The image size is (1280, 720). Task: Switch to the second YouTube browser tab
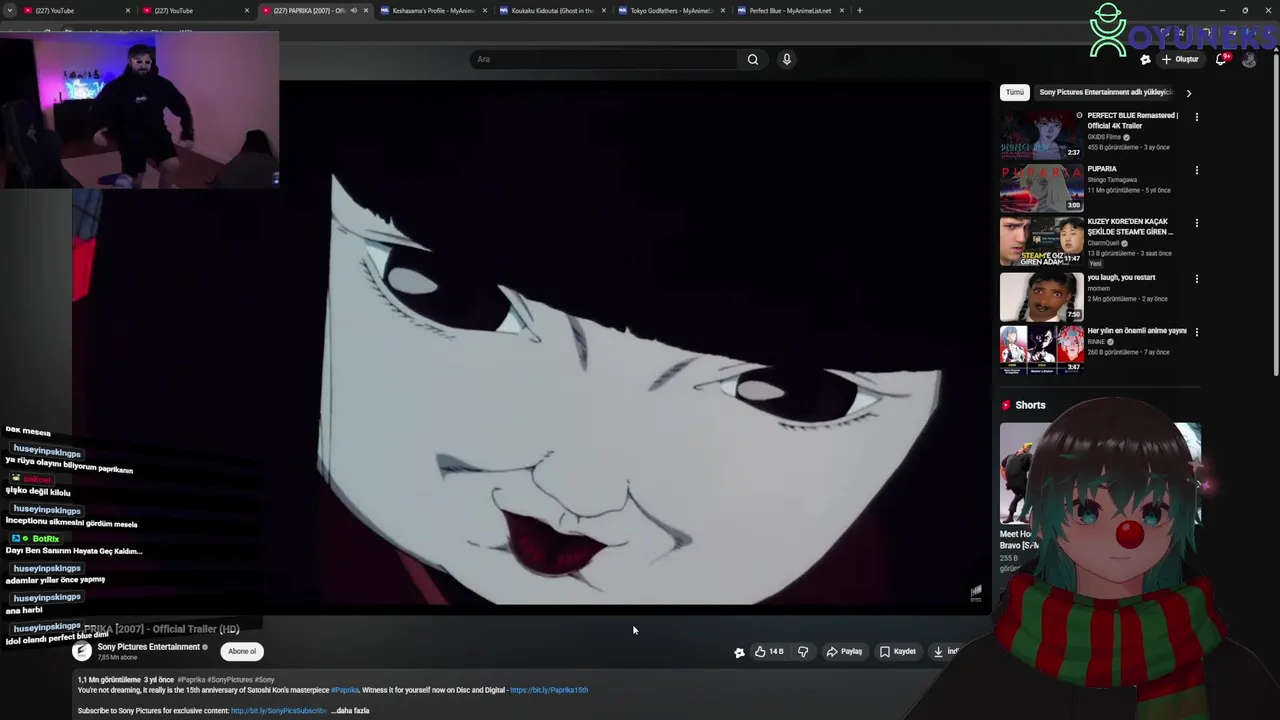point(192,10)
